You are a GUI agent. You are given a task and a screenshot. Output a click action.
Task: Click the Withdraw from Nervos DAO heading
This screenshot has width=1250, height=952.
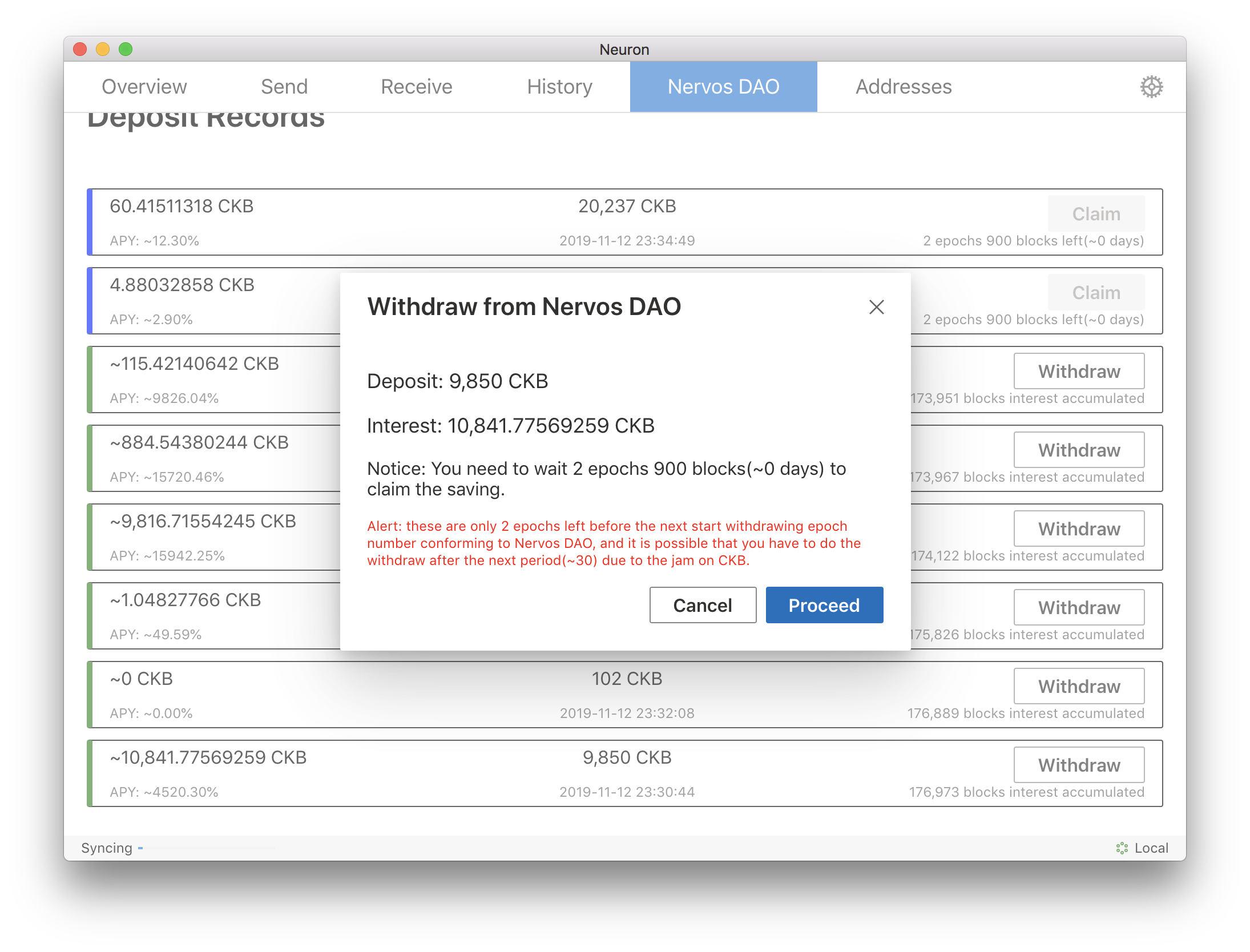coord(524,307)
